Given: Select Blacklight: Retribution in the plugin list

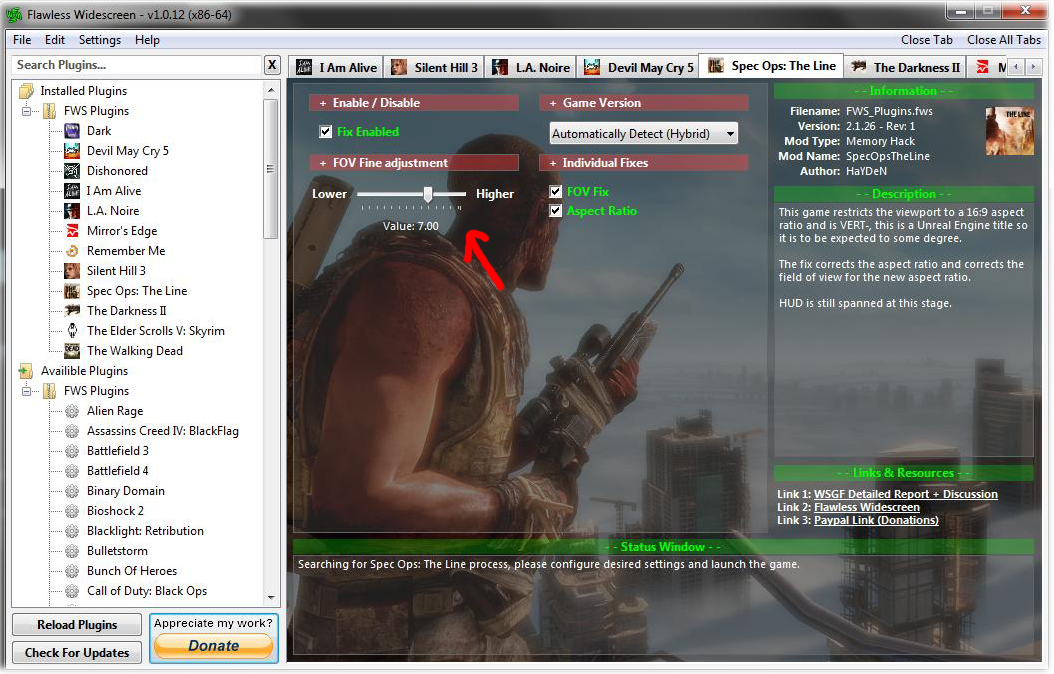Looking at the screenshot, I should [x=145, y=531].
